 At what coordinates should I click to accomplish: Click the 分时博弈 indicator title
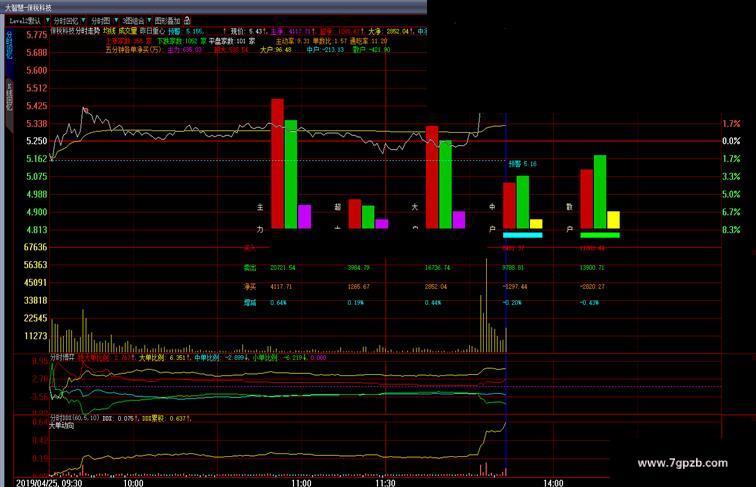62,357
